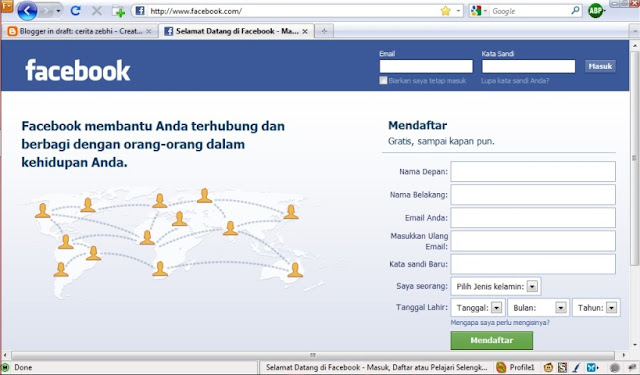Click the blue butterfly status bar icon
Image resolution: width=640 pixels, height=375 pixels.
591,367
